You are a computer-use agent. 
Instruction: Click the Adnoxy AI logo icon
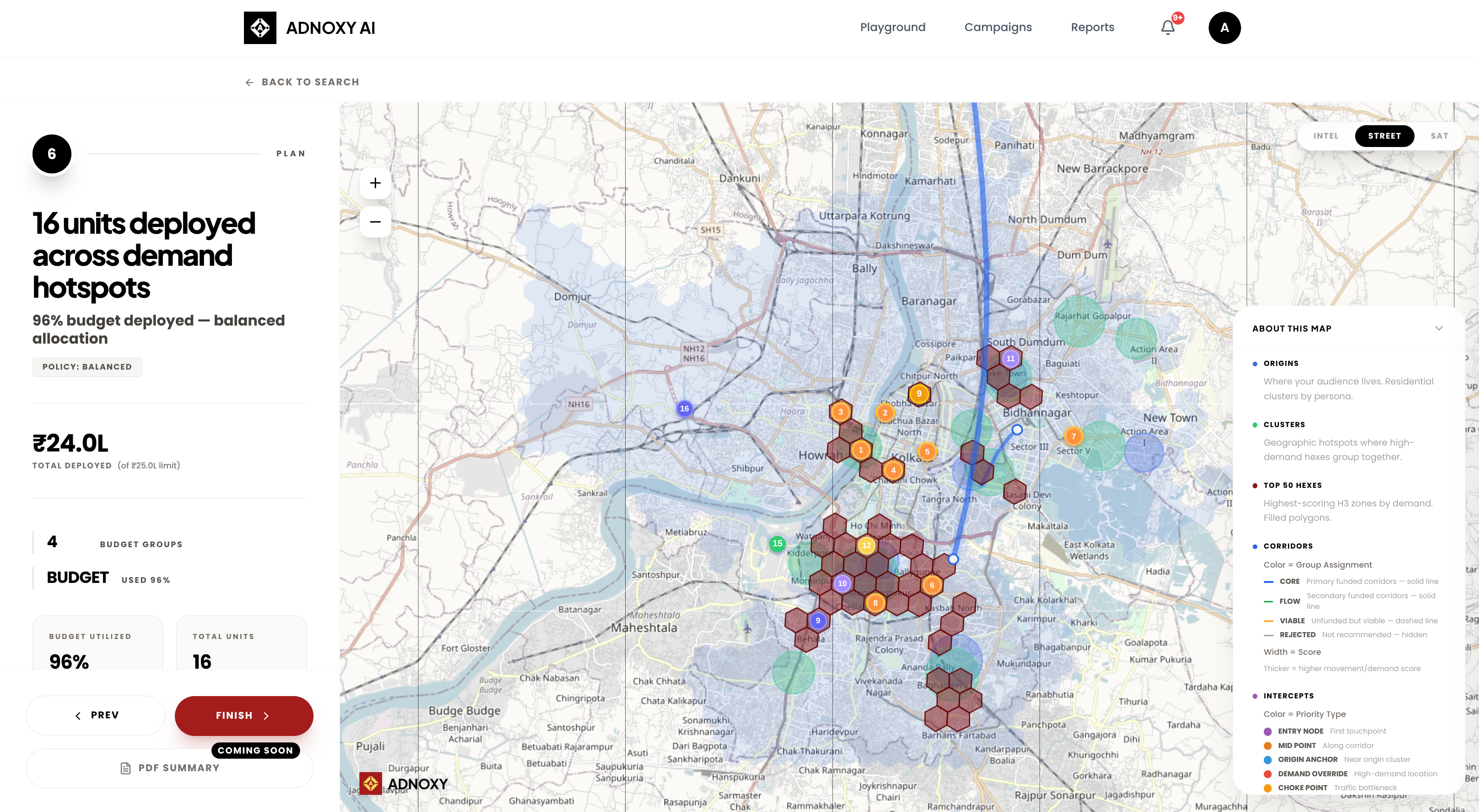(260, 27)
